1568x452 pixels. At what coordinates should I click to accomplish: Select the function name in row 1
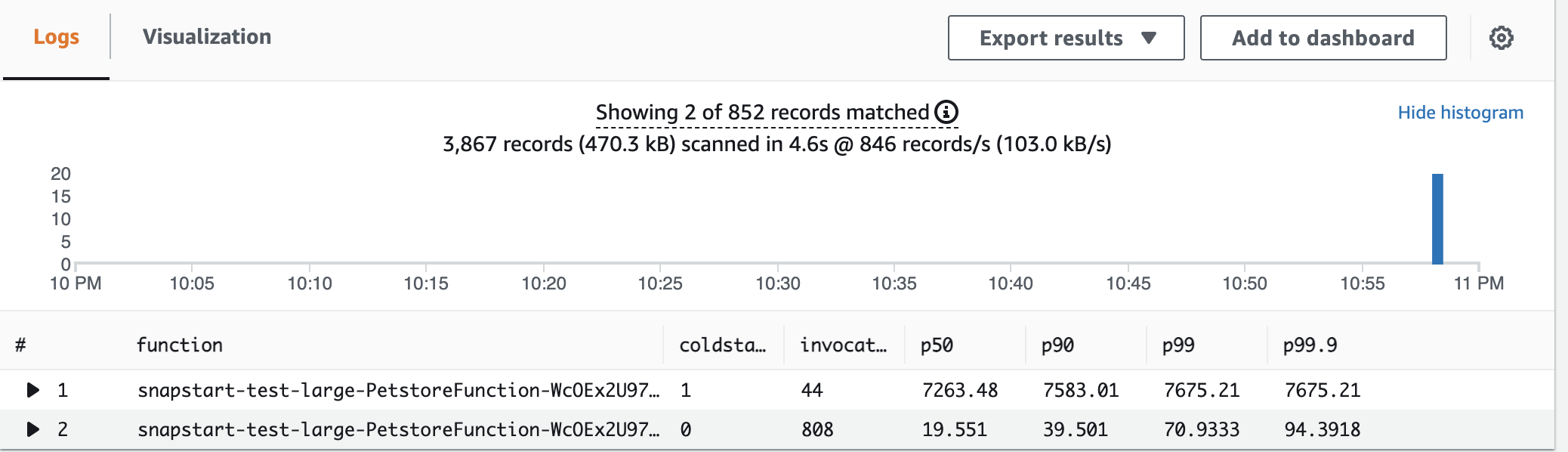pos(398,390)
